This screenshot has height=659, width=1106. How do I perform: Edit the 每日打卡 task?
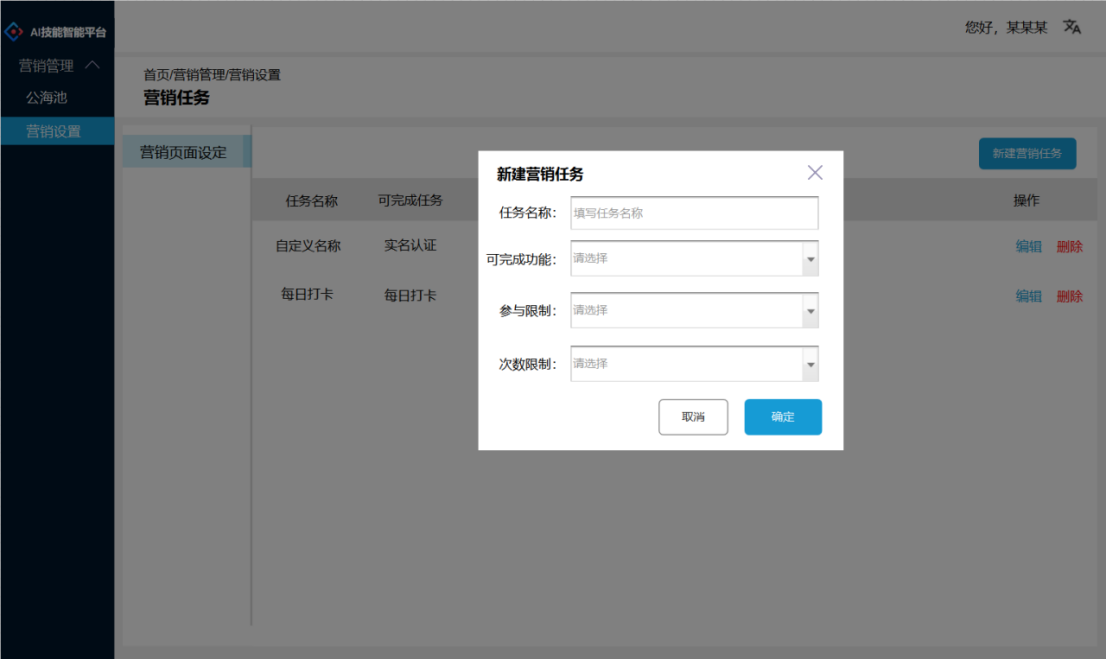[x=1029, y=295]
